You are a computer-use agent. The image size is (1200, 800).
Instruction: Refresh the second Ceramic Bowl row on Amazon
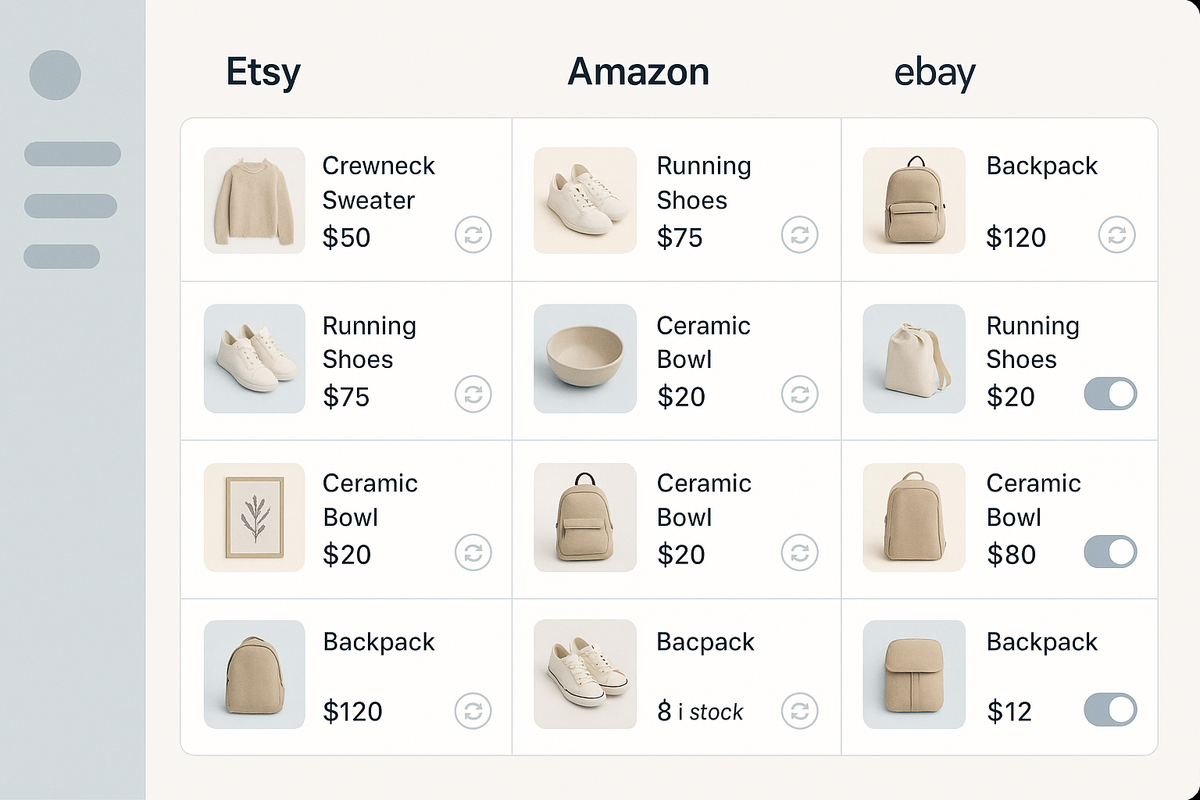(798, 553)
